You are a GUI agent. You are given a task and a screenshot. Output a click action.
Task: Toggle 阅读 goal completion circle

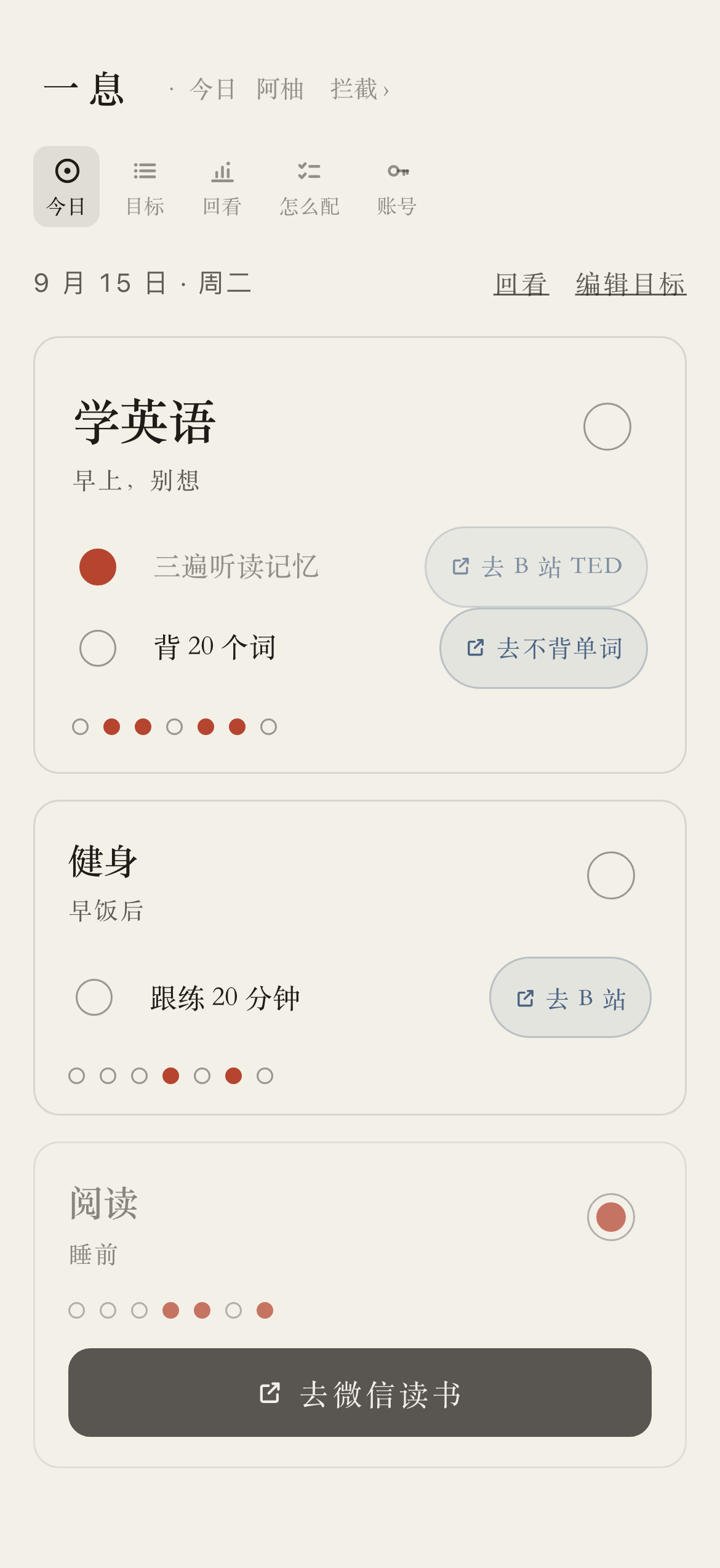[611, 1217]
